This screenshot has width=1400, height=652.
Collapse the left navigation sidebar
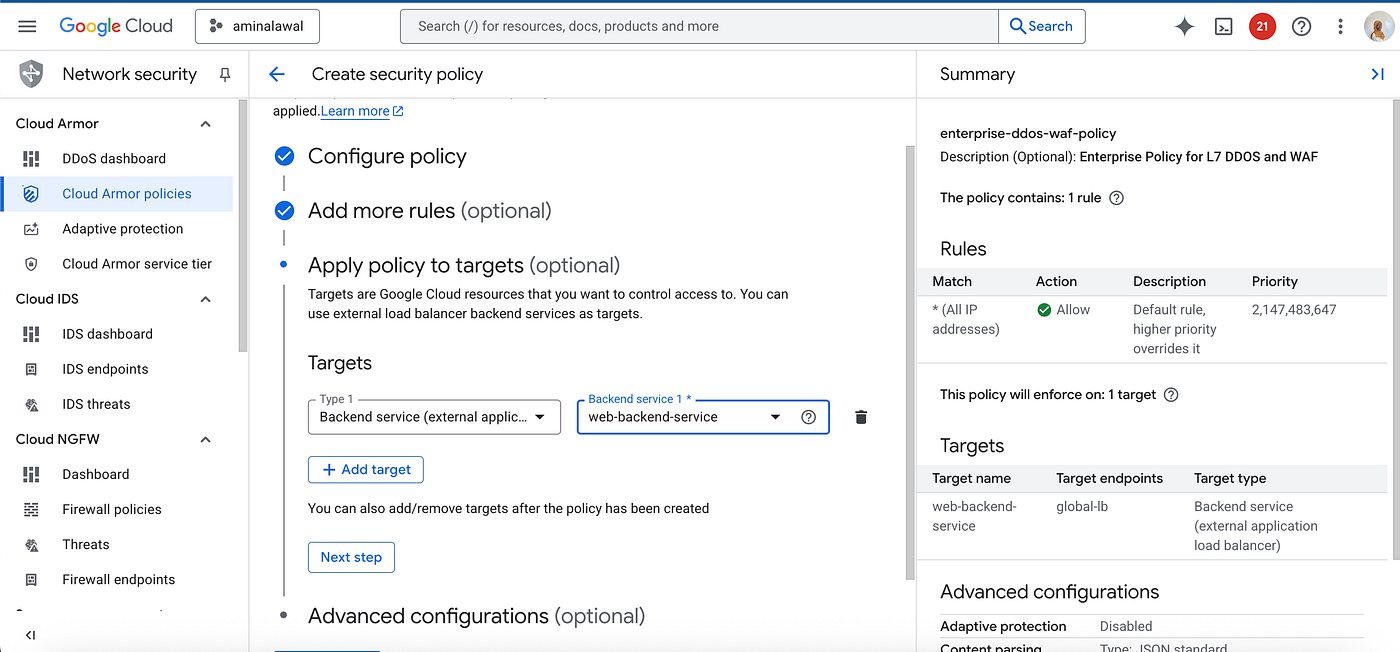[30, 635]
